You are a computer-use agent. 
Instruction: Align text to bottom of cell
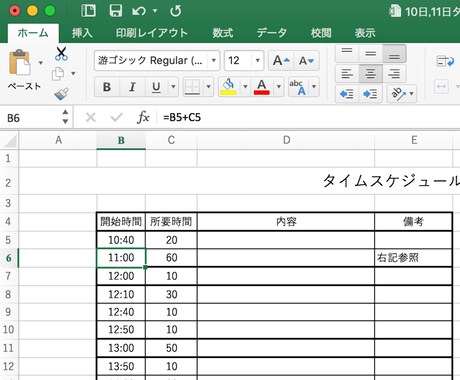click(x=394, y=53)
